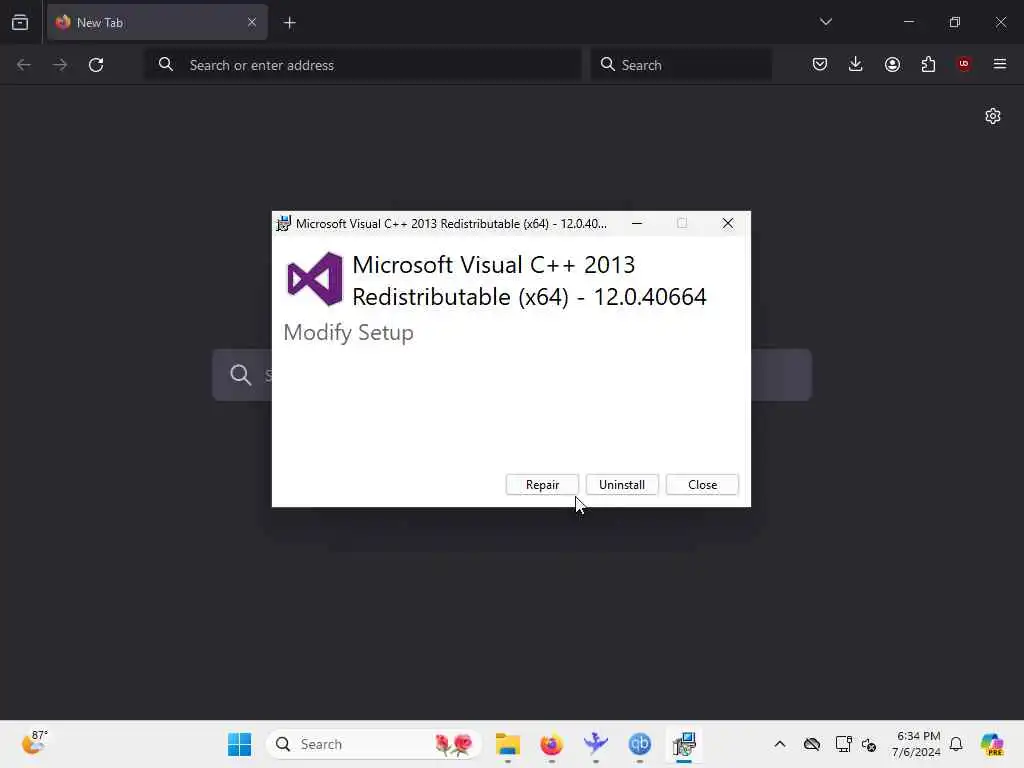
Task: Open qBittorrent from the taskbar
Action: (639, 744)
